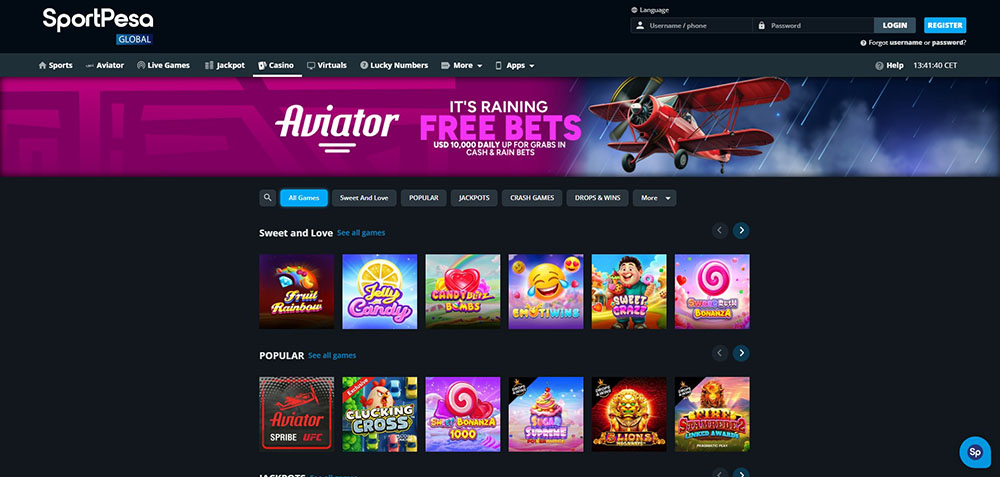Click the SportPesa Global logo
1000x477 pixels.
[98, 26]
